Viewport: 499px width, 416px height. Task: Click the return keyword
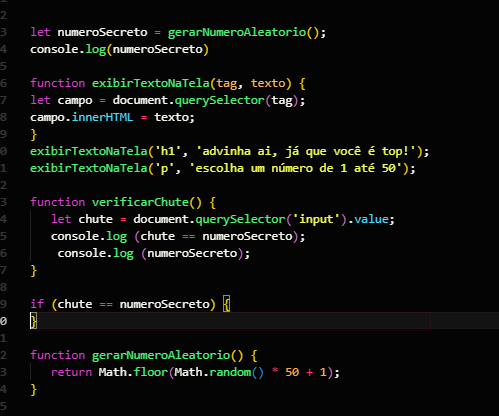[x=71, y=372]
